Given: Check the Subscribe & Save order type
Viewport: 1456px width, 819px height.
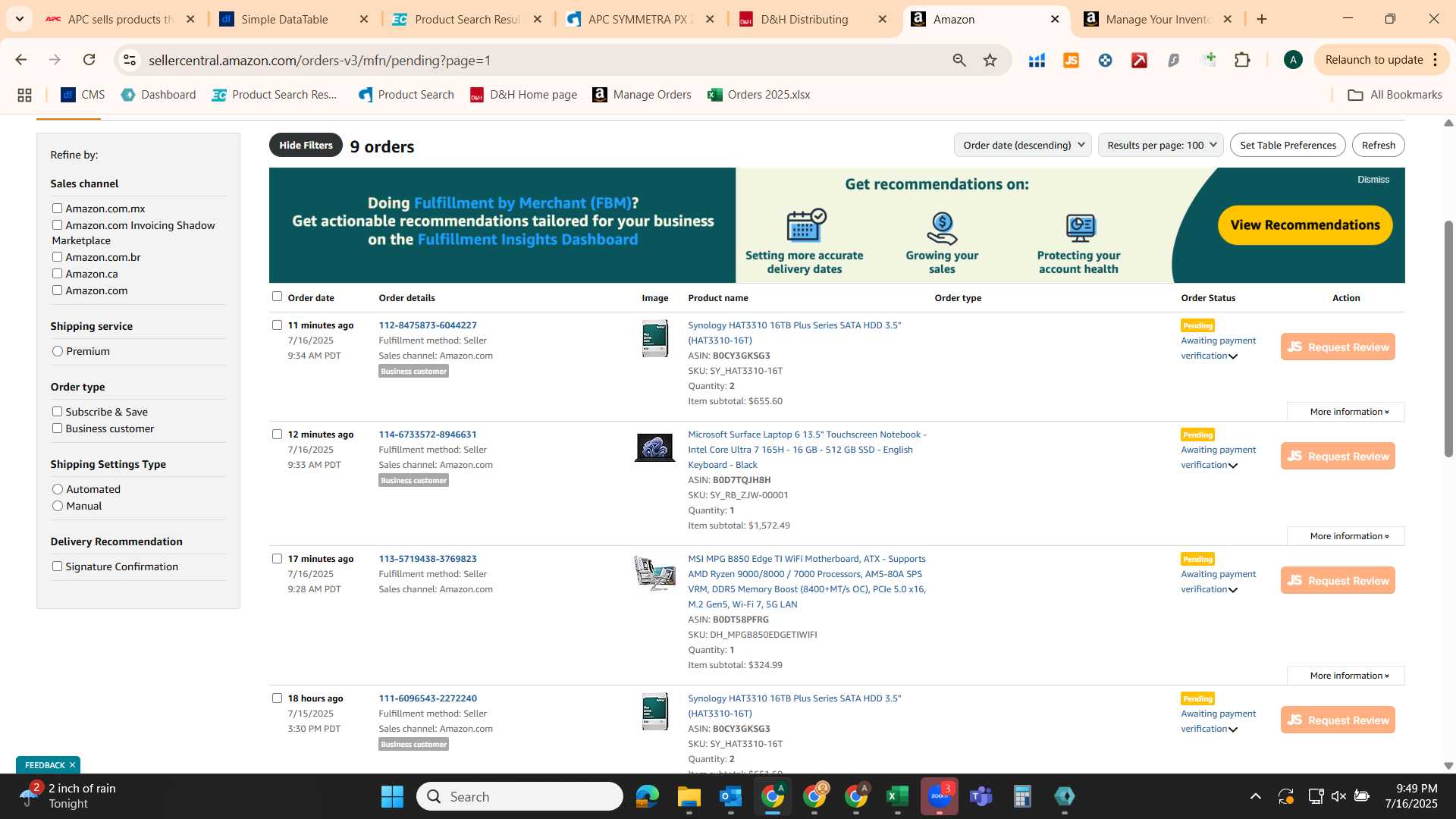Looking at the screenshot, I should pos(57,412).
